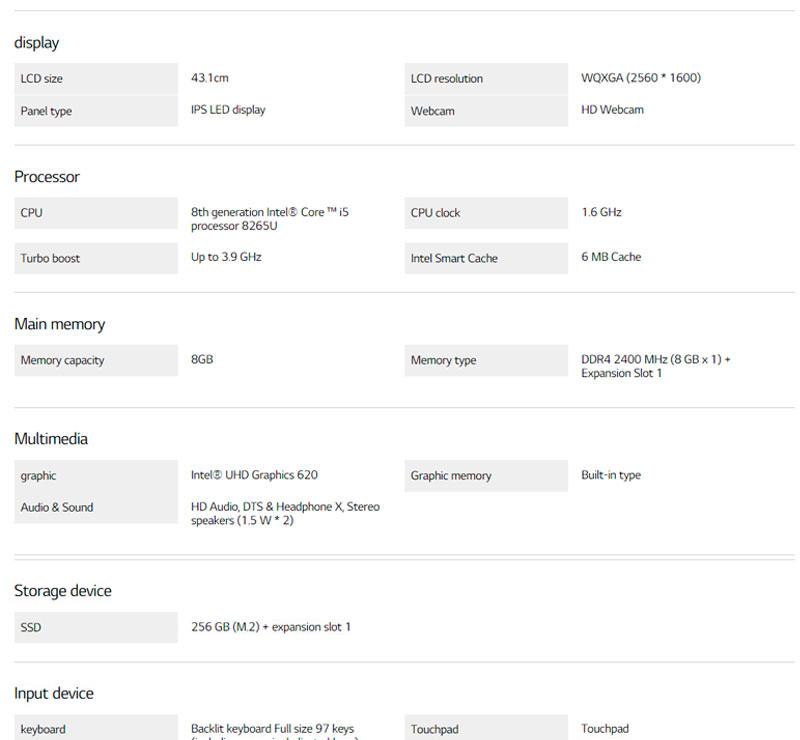Click the "Up to 3.9 GHz" value

pyautogui.click(x=226, y=257)
